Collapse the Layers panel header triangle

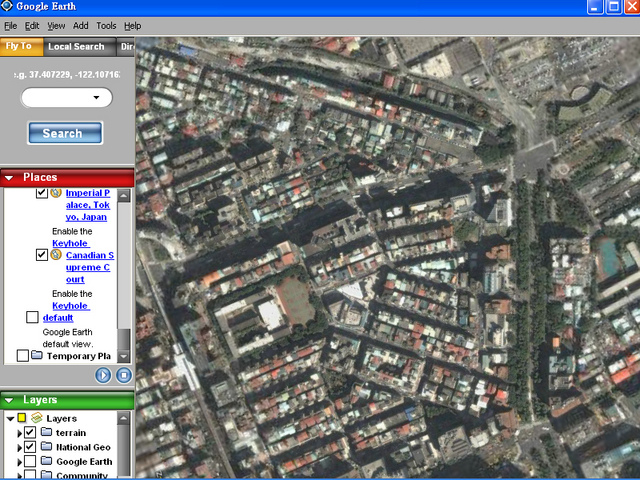click(x=9, y=400)
